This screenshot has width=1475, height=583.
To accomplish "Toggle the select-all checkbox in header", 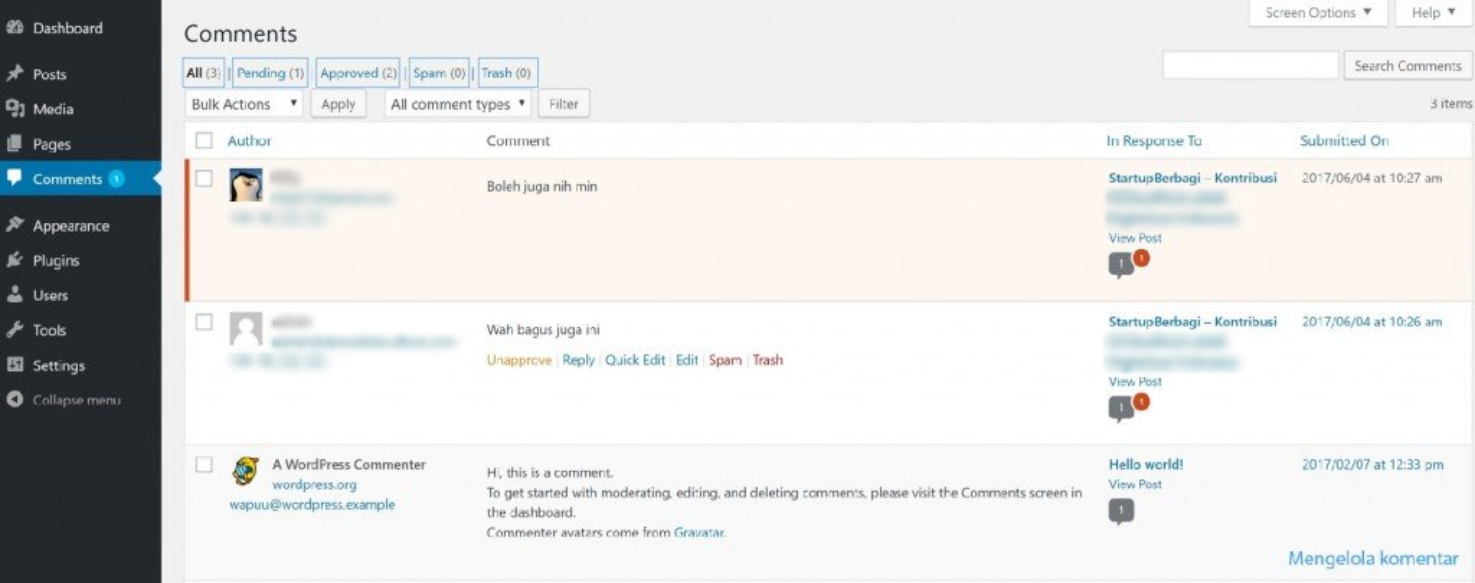I will 204,141.
